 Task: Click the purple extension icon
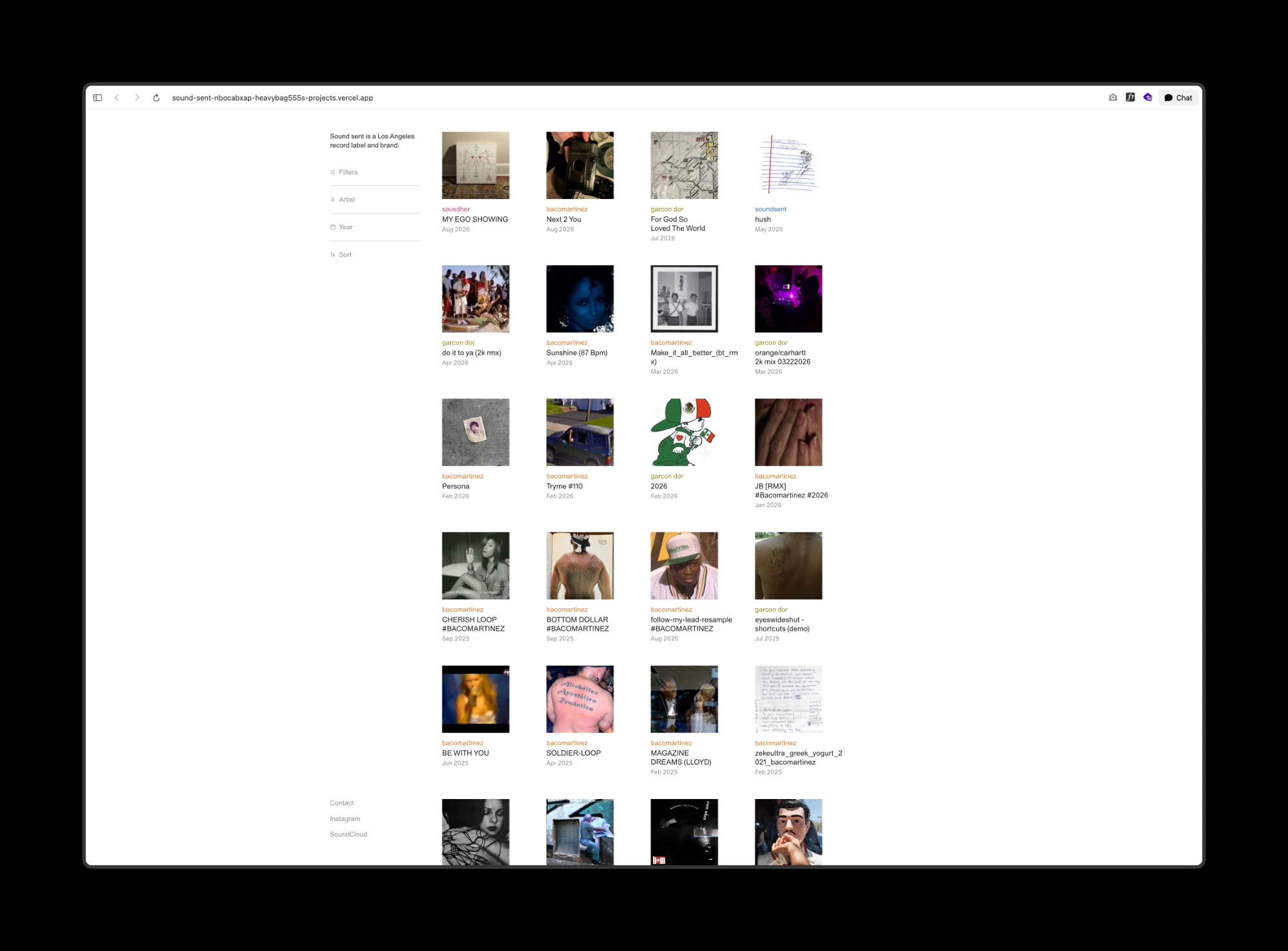(1148, 97)
